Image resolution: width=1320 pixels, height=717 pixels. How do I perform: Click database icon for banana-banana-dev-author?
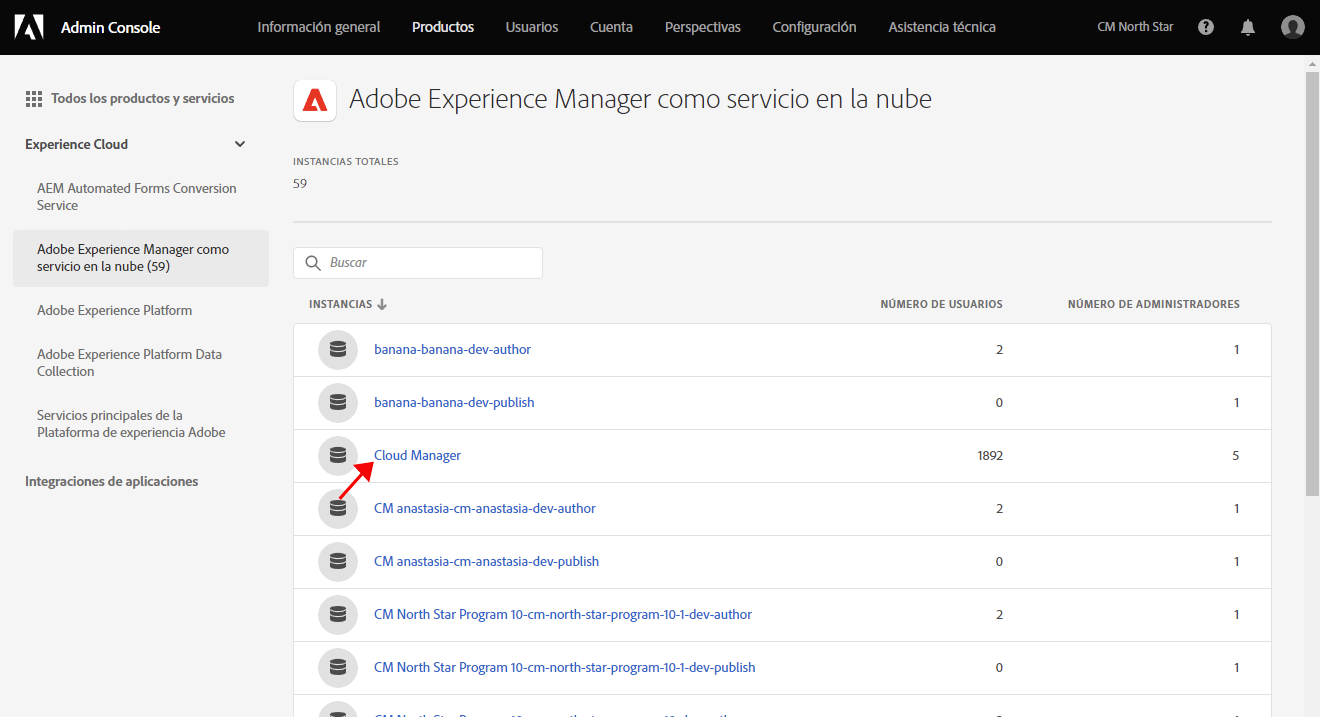pos(338,350)
